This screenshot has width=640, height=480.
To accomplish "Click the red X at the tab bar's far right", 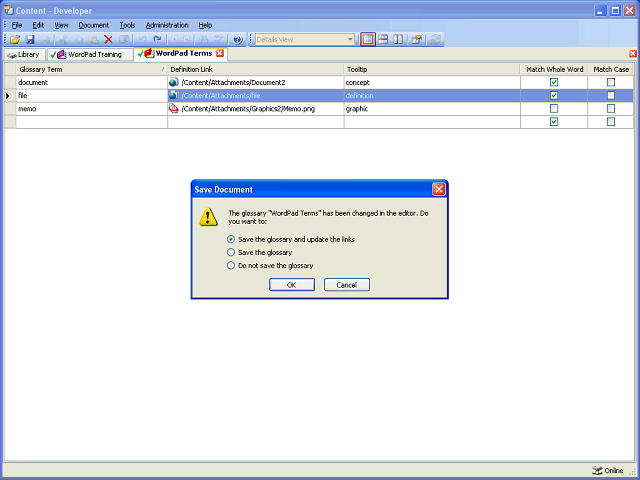I will click(633, 54).
